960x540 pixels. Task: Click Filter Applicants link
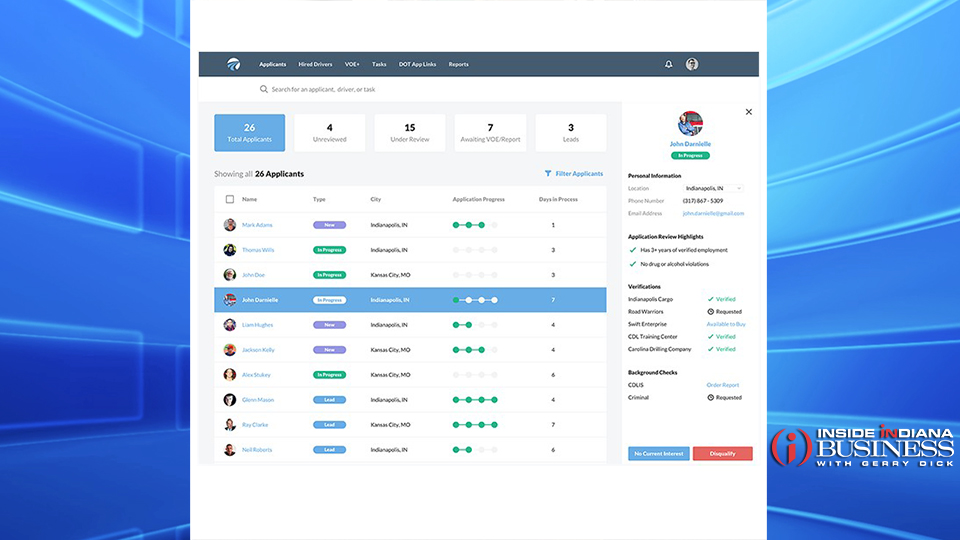click(x=579, y=174)
